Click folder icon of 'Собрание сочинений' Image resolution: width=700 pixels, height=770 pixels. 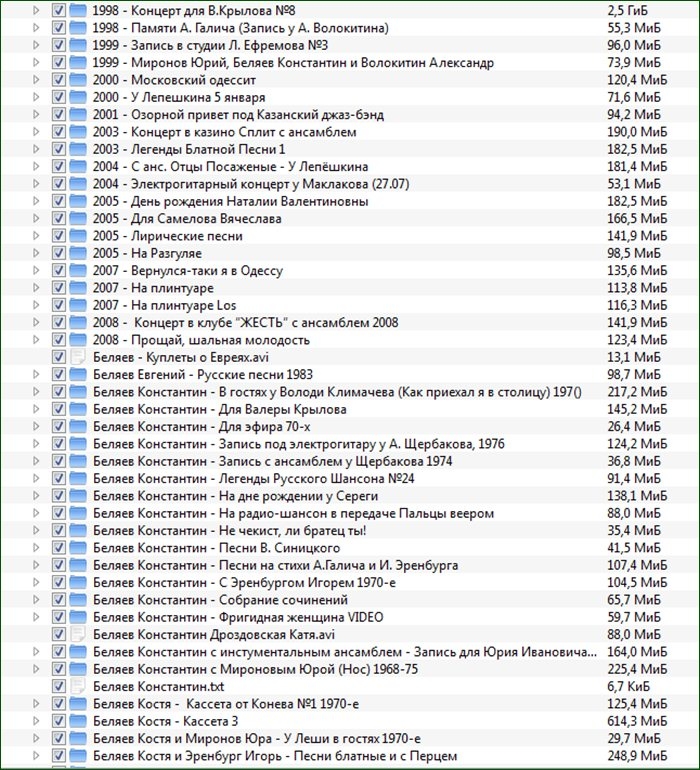pos(78,600)
